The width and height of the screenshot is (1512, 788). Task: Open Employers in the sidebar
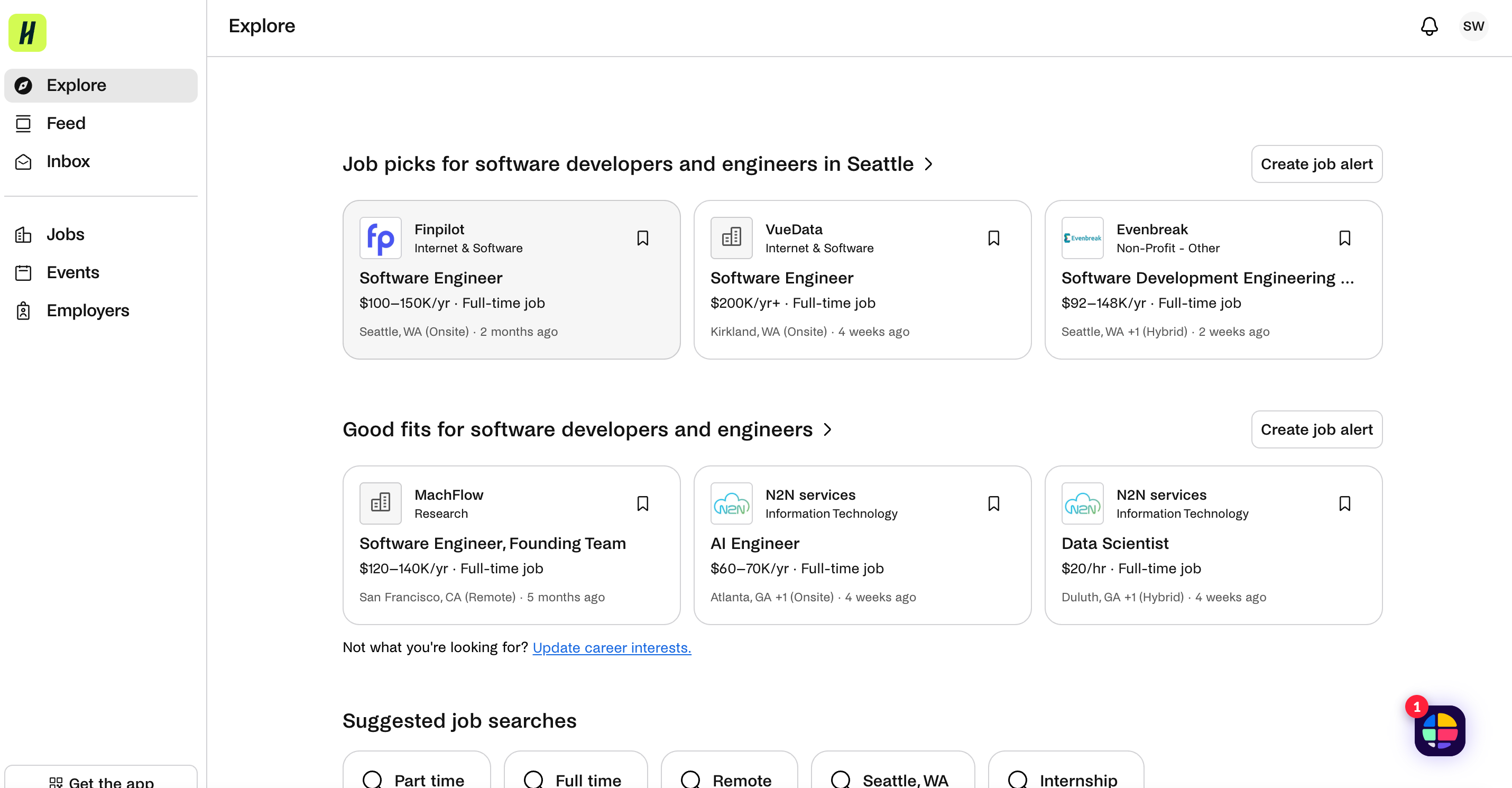click(87, 310)
